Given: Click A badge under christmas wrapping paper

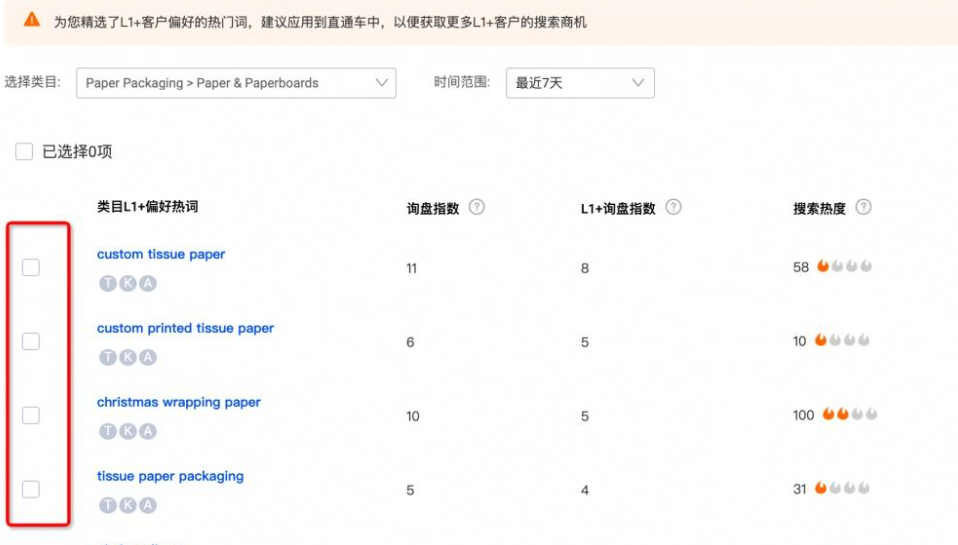Looking at the screenshot, I should click(x=148, y=431).
